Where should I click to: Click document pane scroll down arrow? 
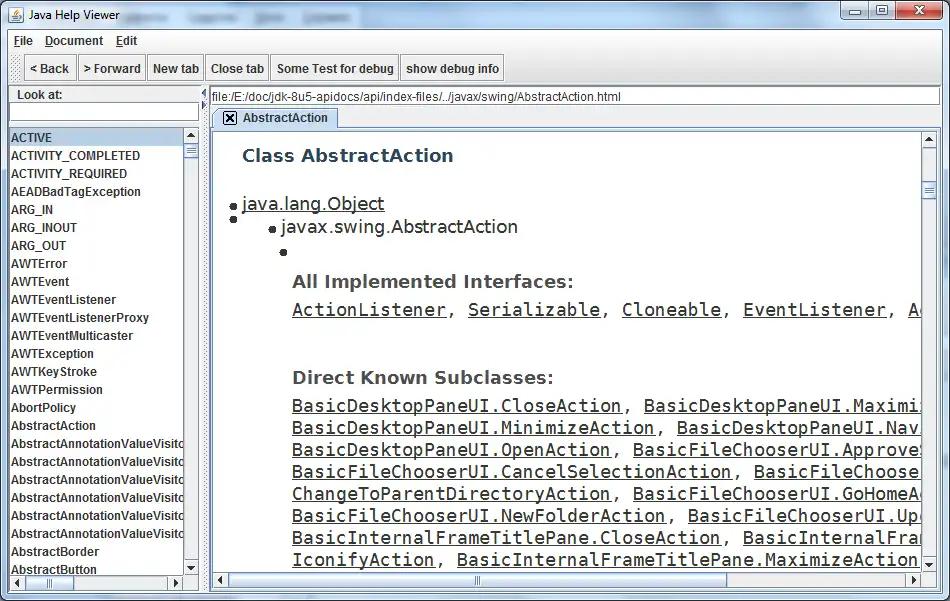pyautogui.click(x=929, y=564)
